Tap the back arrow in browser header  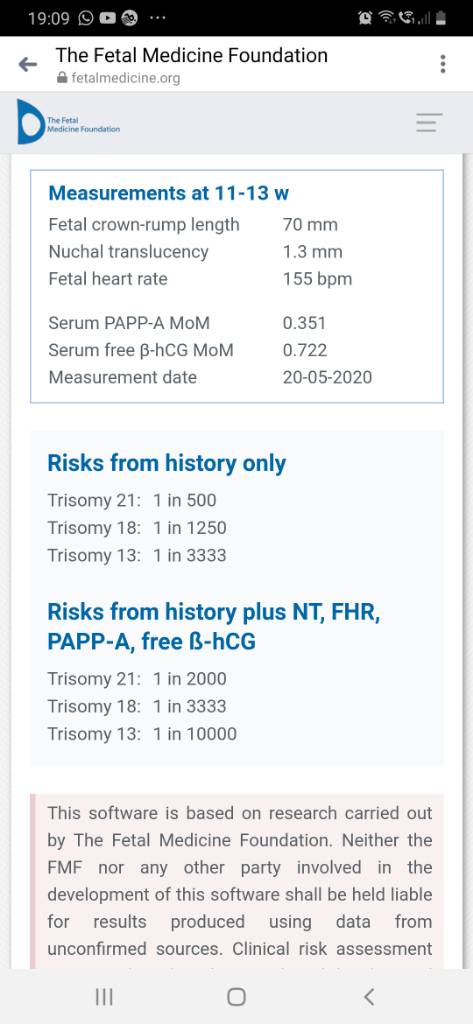coord(27,65)
